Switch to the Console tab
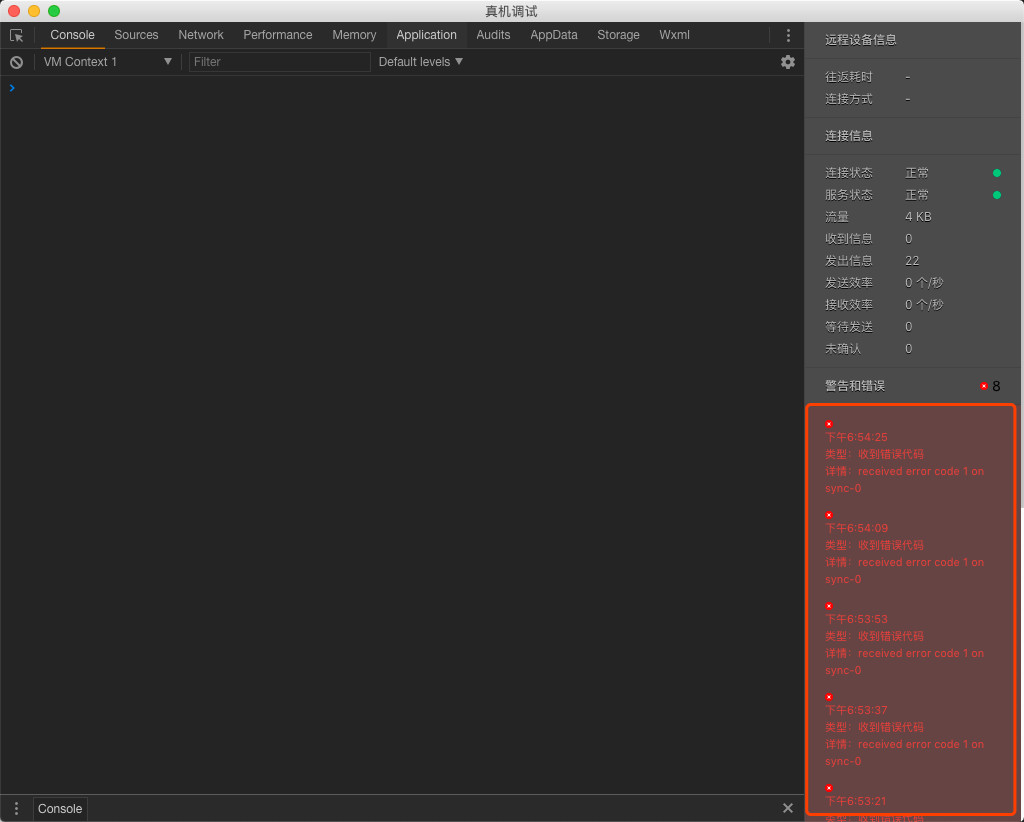Image resolution: width=1024 pixels, height=822 pixels. (72, 35)
